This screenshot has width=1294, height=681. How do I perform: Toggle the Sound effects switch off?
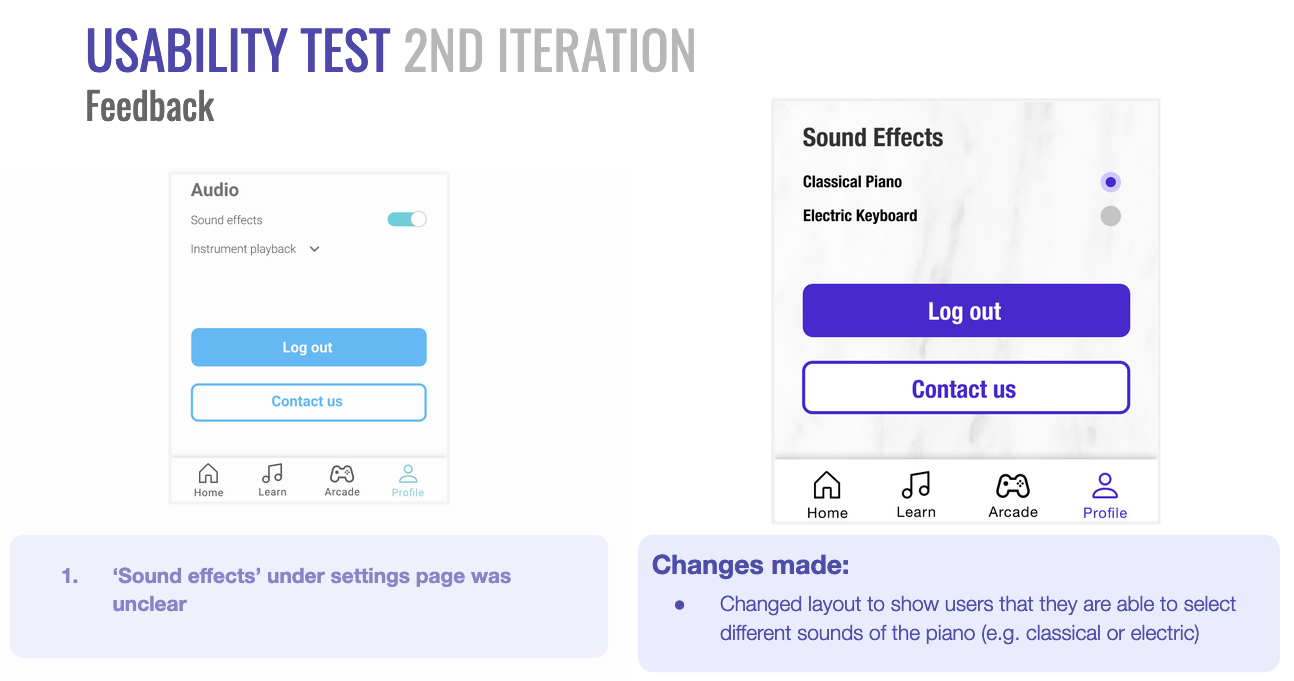407,220
